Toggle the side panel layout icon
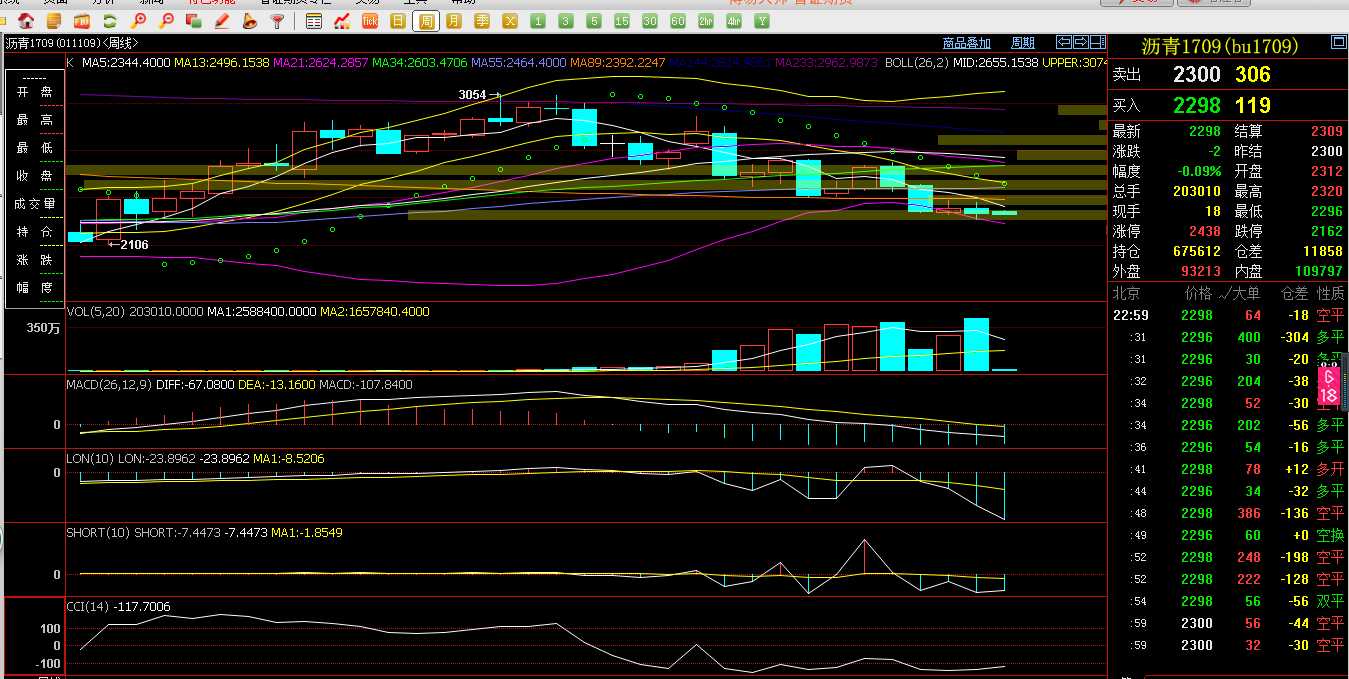Viewport: 1349px width, 679px height. click(x=1098, y=42)
